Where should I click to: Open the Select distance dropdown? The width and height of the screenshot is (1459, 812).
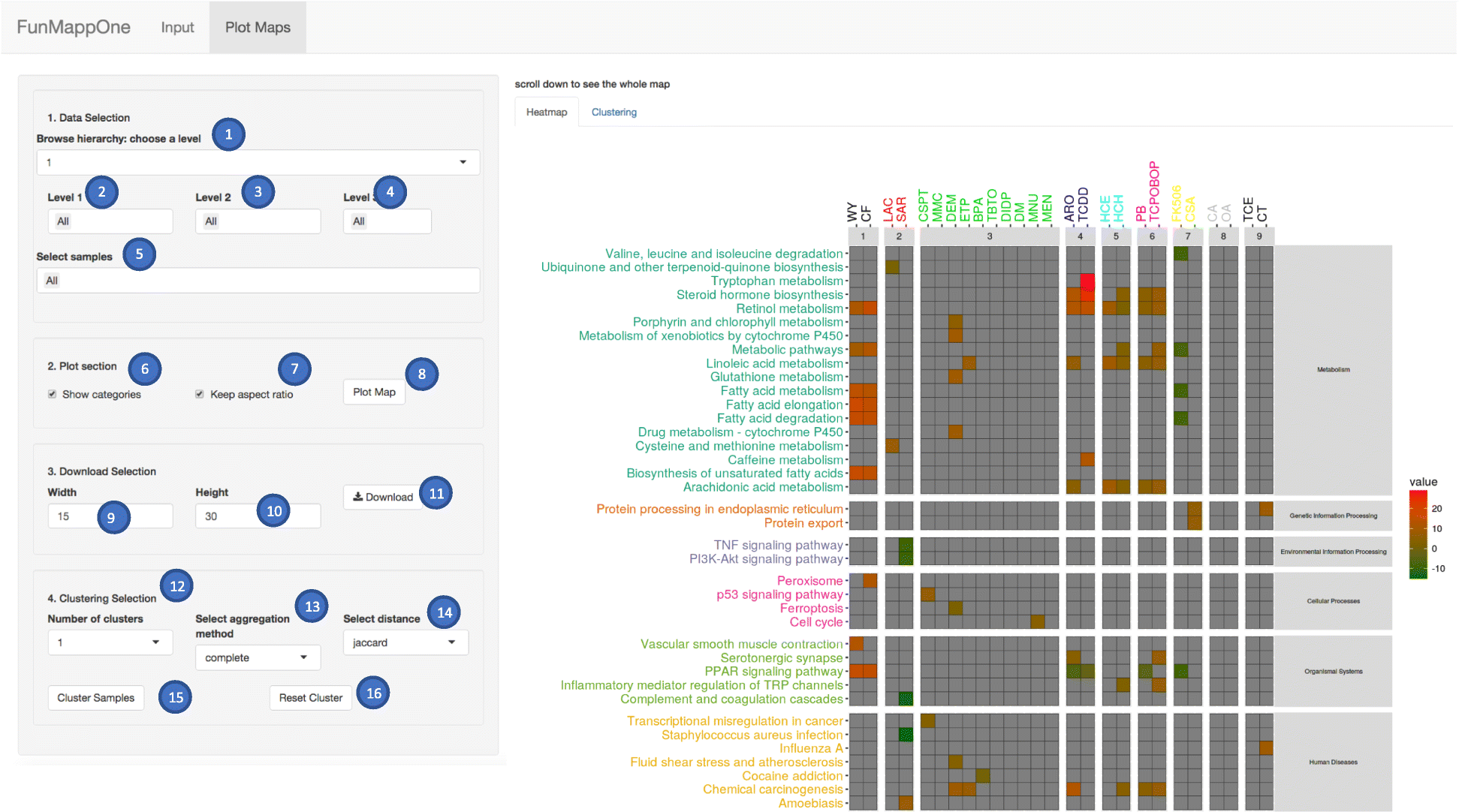tap(405, 642)
